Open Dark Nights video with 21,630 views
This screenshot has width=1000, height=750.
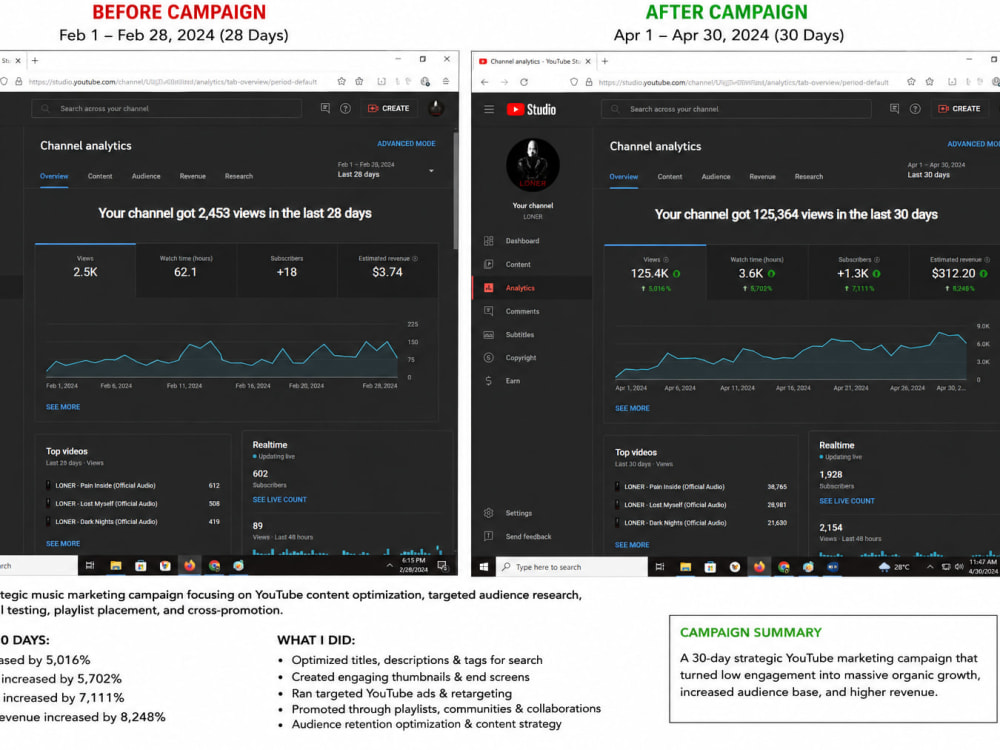pyautogui.click(x=701, y=523)
